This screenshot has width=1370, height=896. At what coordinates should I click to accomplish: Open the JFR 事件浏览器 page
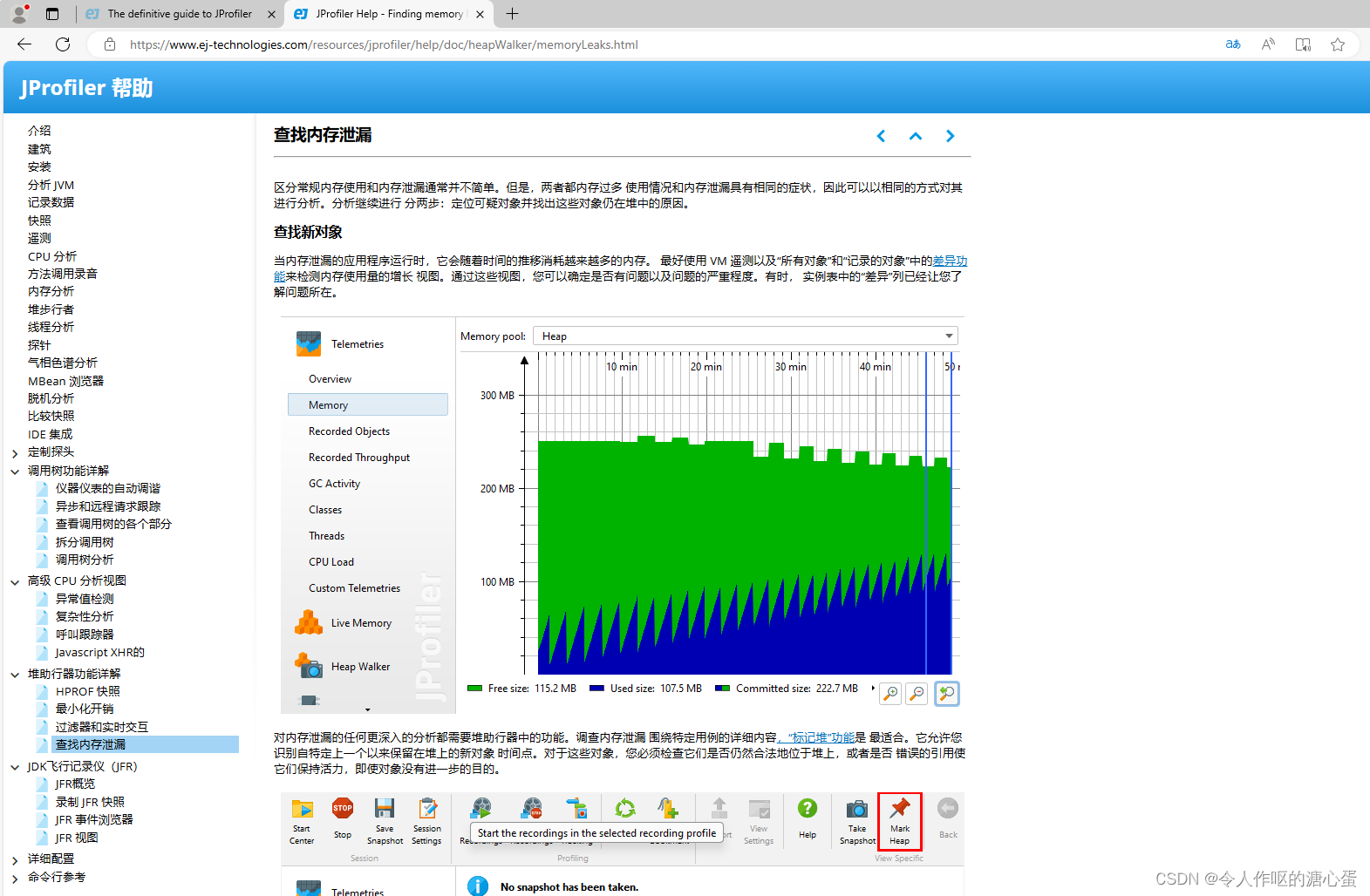(x=94, y=819)
